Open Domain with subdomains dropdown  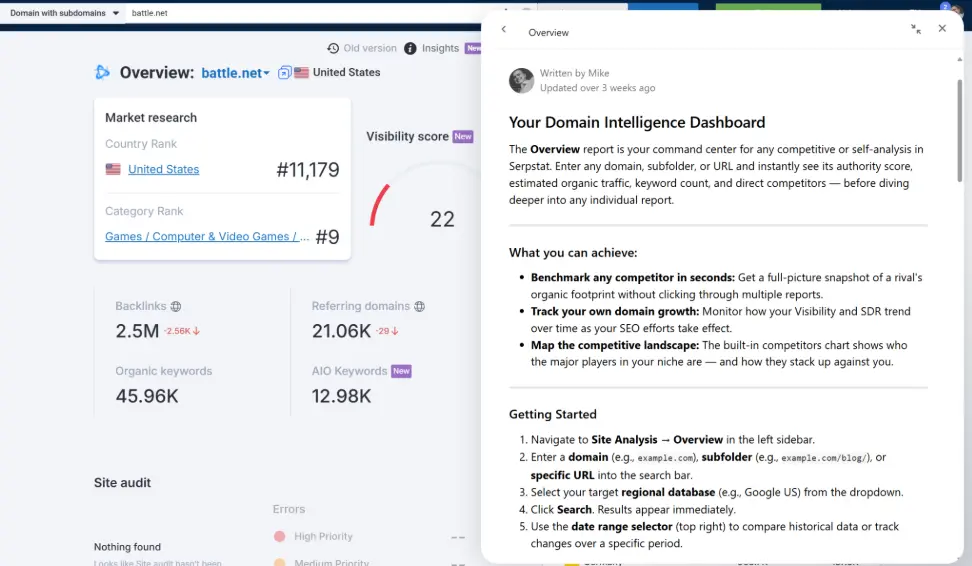(x=64, y=12)
